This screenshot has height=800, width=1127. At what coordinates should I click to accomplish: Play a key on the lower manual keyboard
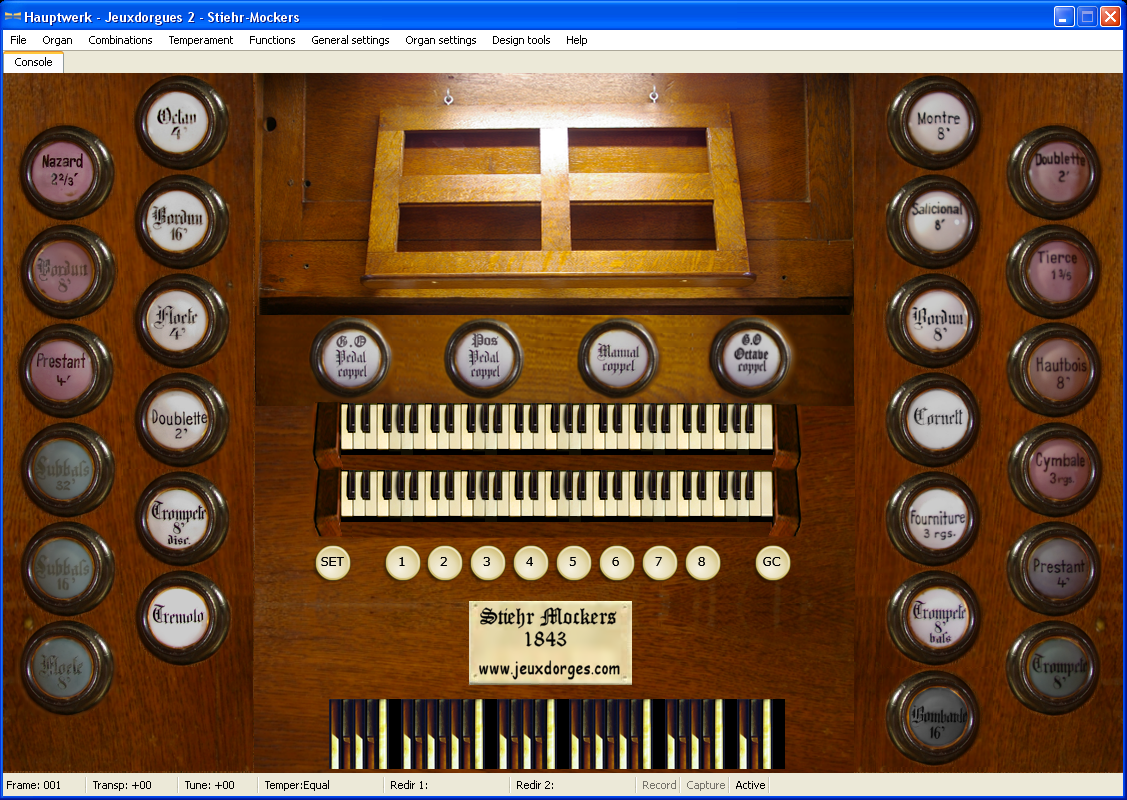click(556, 494)
